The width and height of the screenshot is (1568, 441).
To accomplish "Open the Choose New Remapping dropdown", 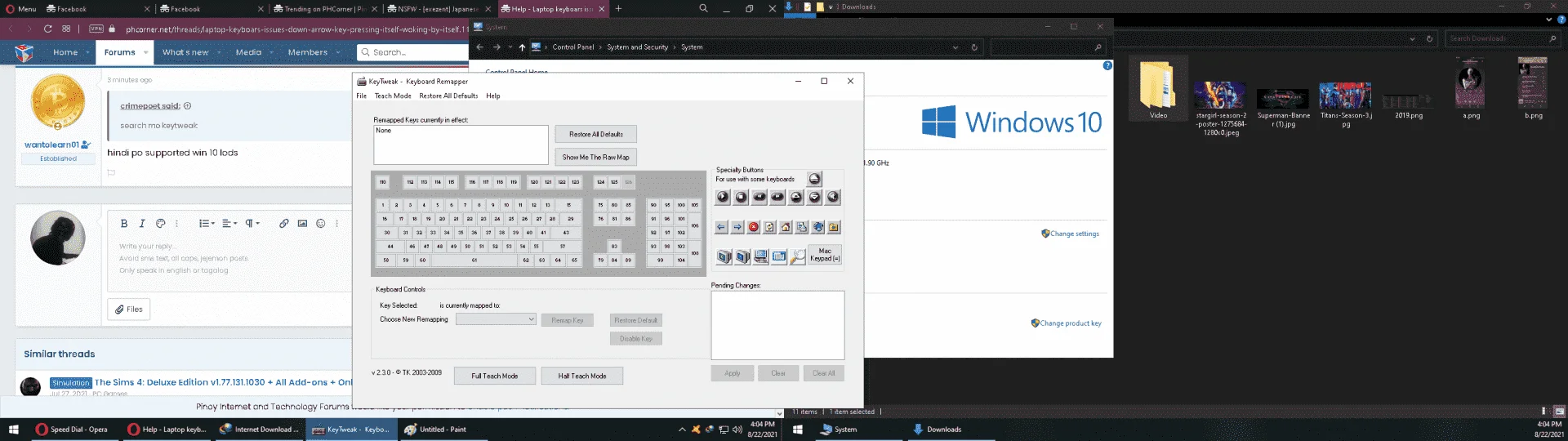I will (496, 319).
